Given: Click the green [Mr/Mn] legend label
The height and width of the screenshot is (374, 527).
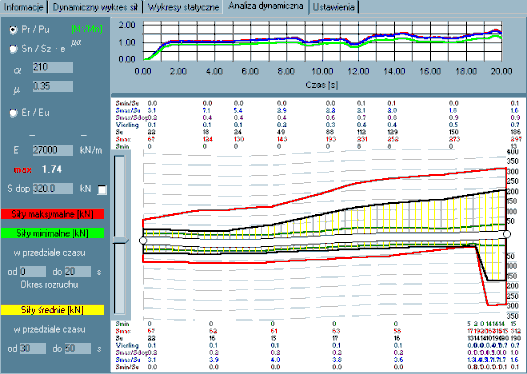Looking at the screenshot, I should (87, 29).
